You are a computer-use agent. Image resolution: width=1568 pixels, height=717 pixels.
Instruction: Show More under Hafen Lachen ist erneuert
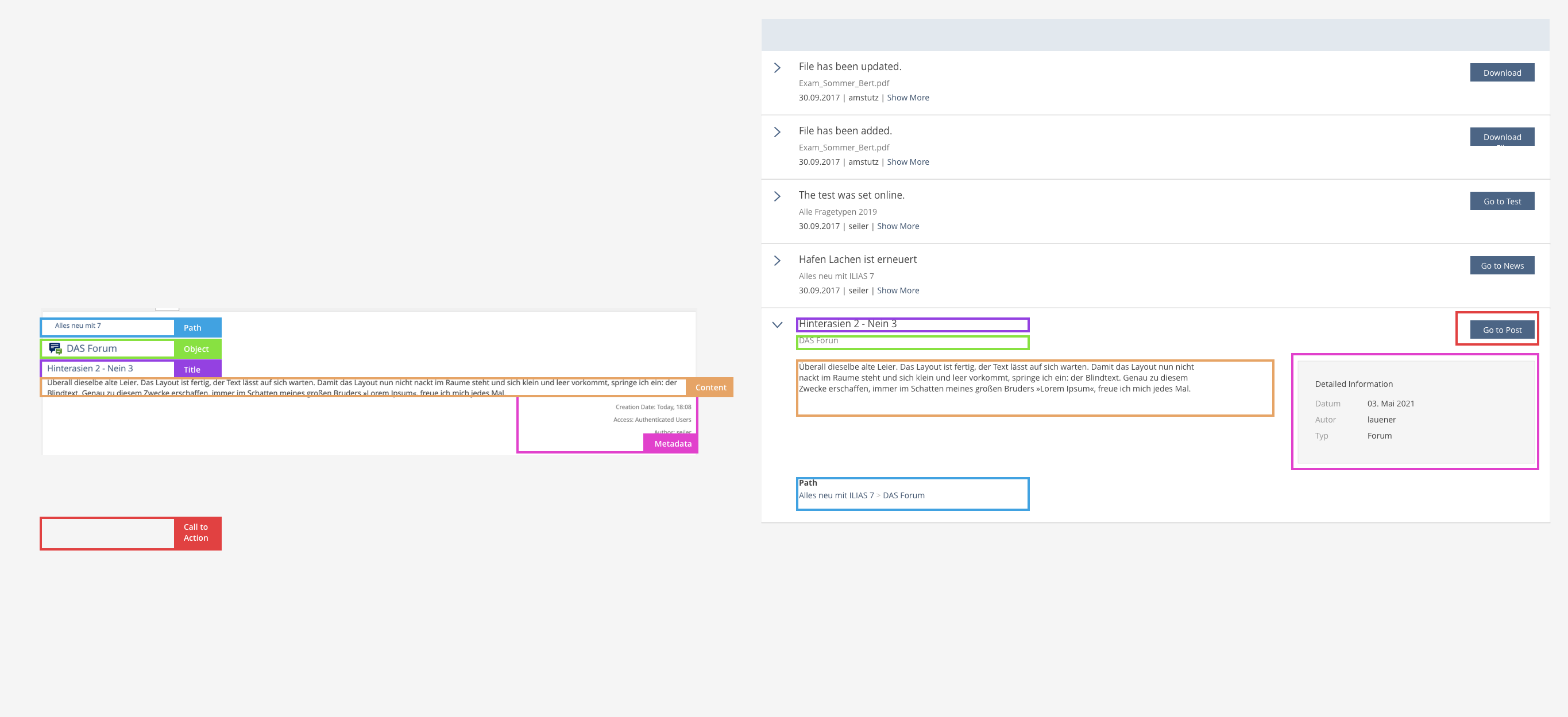(898, 290)
